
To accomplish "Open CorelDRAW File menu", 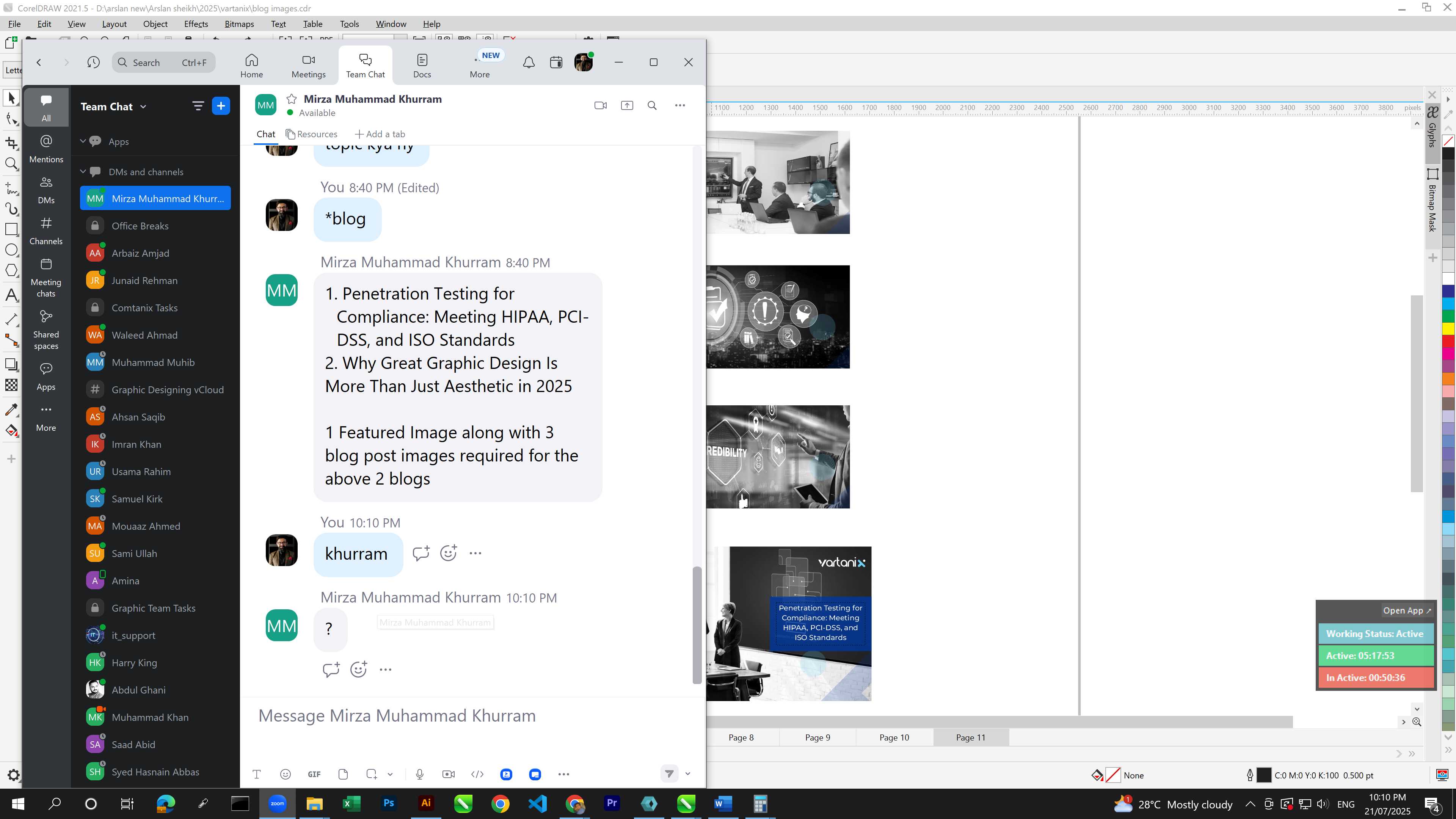I will pyautogui.click(x=15, y=24).
